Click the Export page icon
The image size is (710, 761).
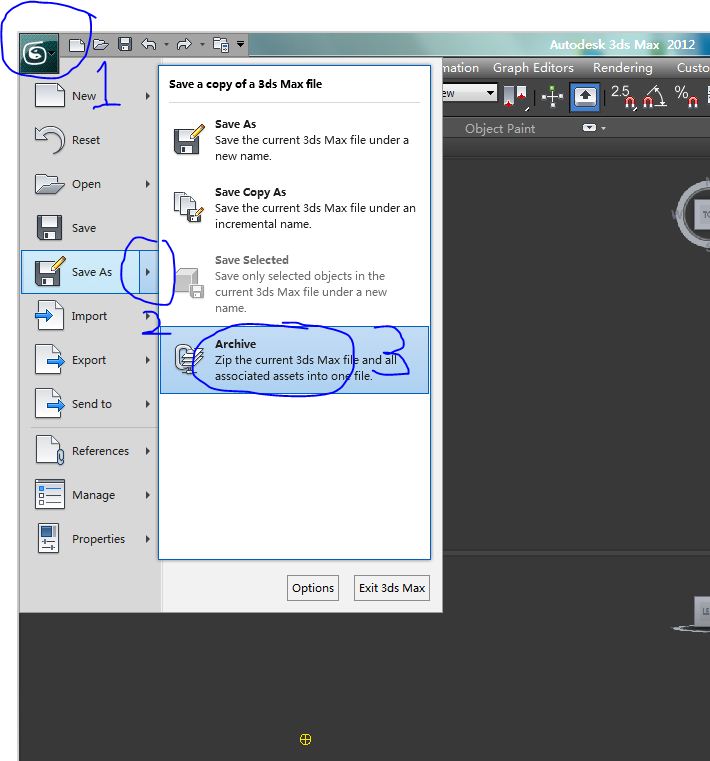pyautogui.click(x=50, y=359)
